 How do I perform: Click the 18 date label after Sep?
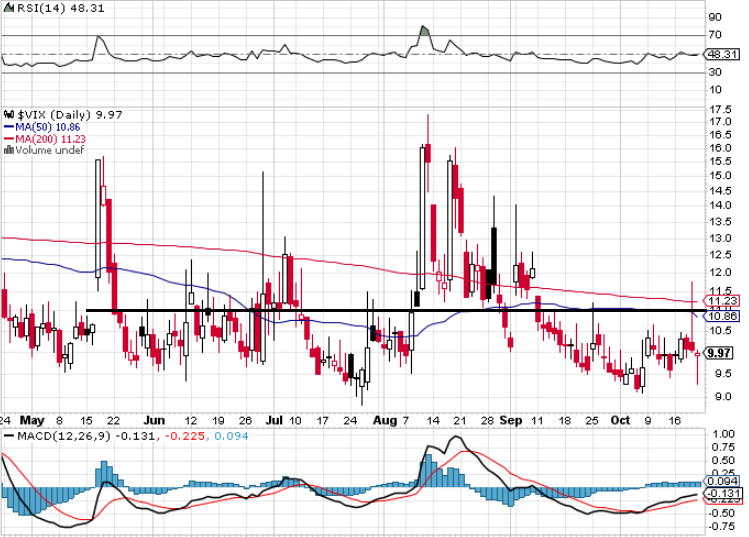[565, 421]
